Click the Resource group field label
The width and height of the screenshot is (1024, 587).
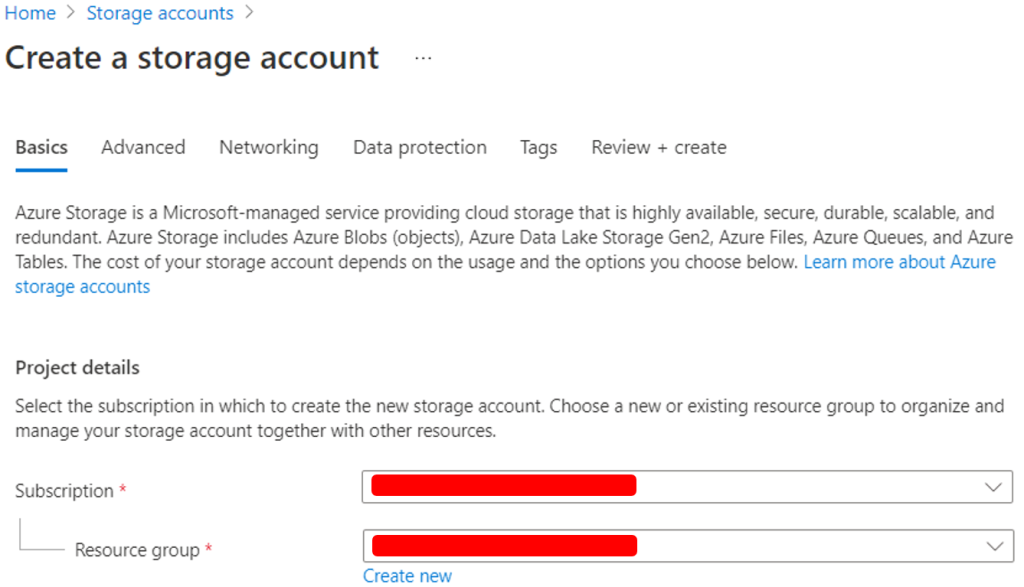coord(137,550)
